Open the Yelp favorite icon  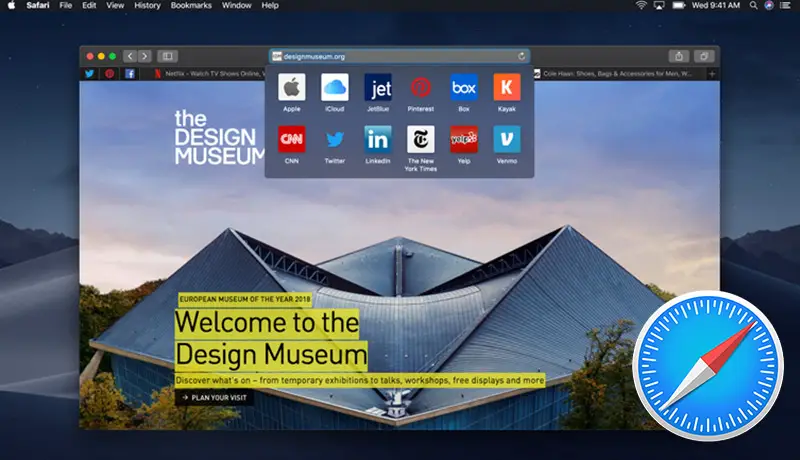pyautogui.click(x=464, y=139)
